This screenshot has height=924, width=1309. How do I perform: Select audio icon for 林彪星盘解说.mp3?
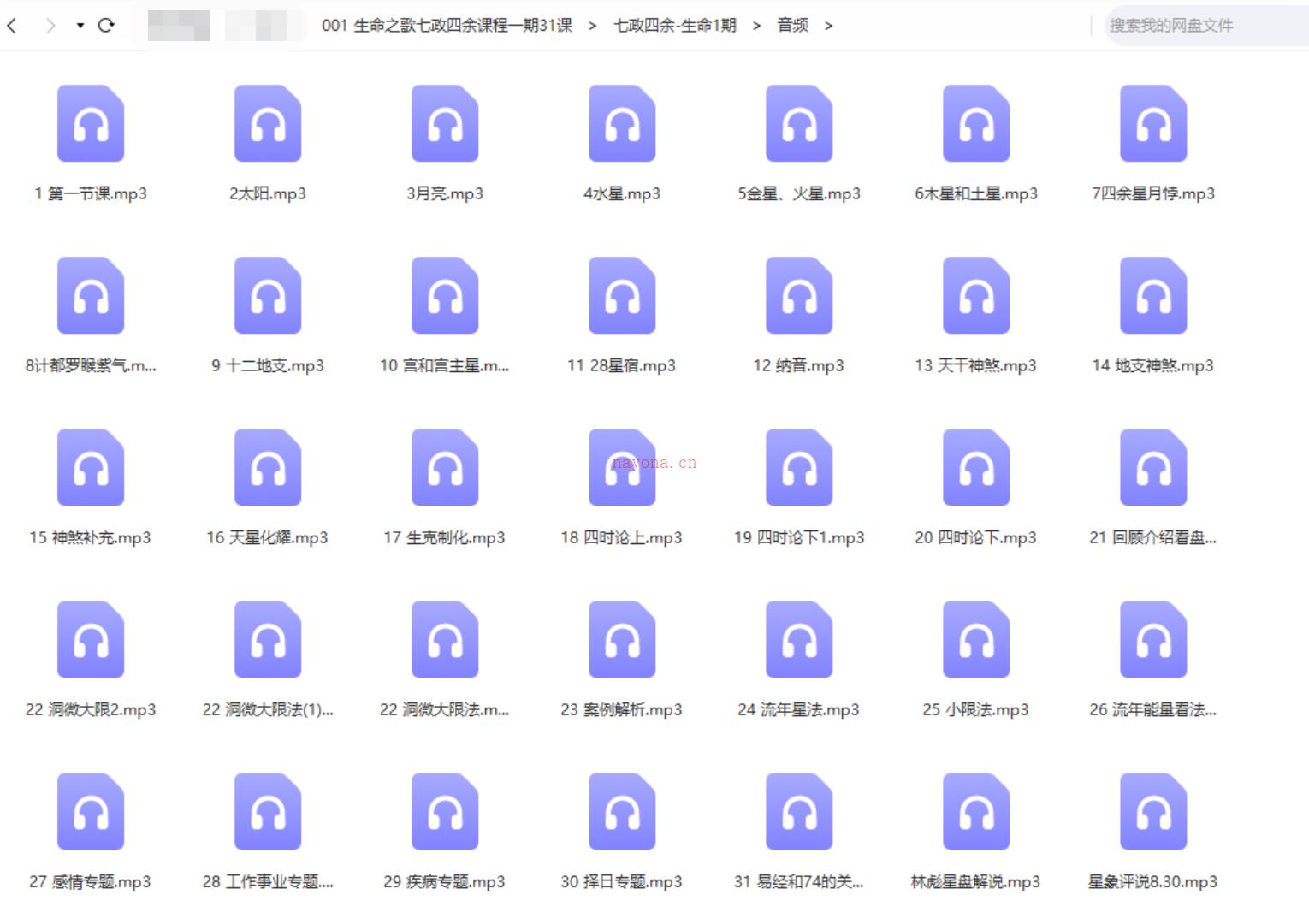976,811
